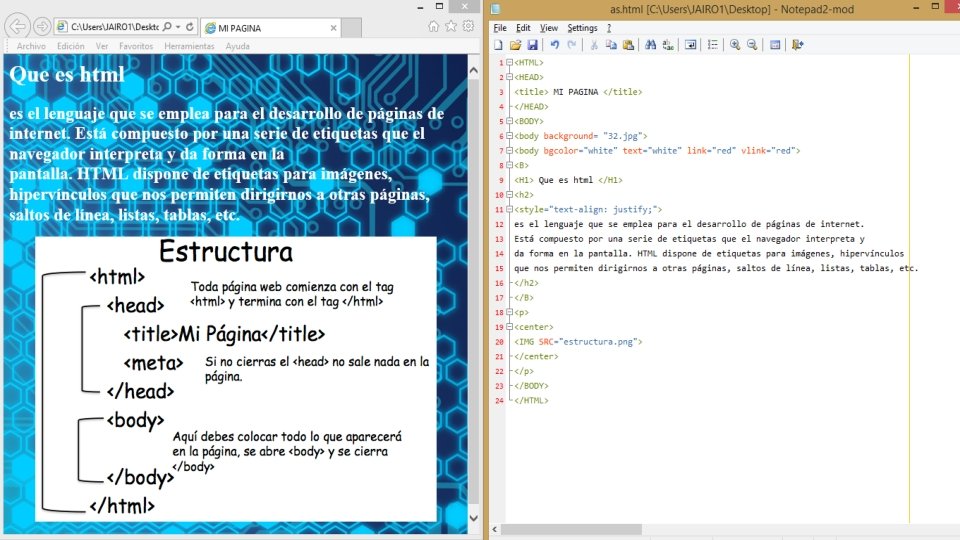Paste from clipboard in Notepad2 toolbar

pos(628,45)
